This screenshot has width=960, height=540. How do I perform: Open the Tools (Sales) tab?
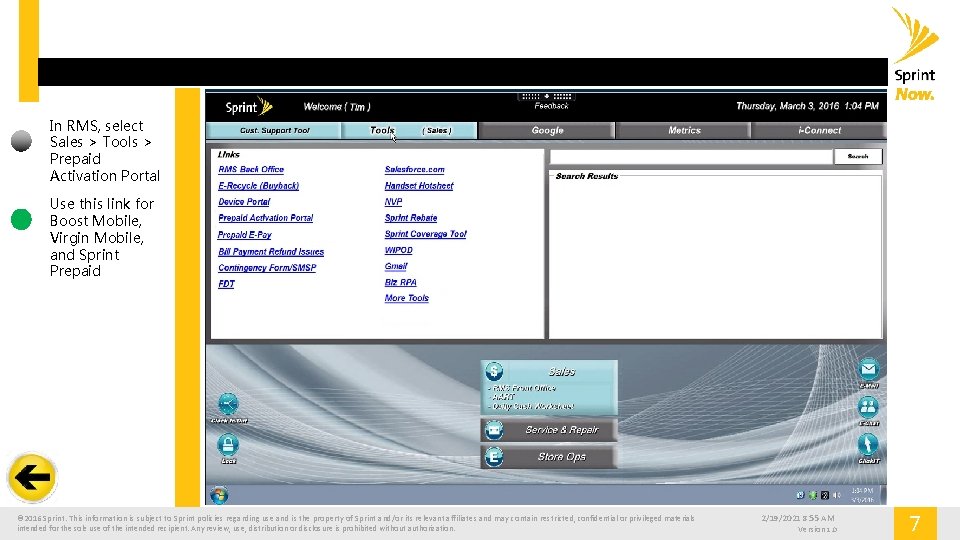pos(410,130)
